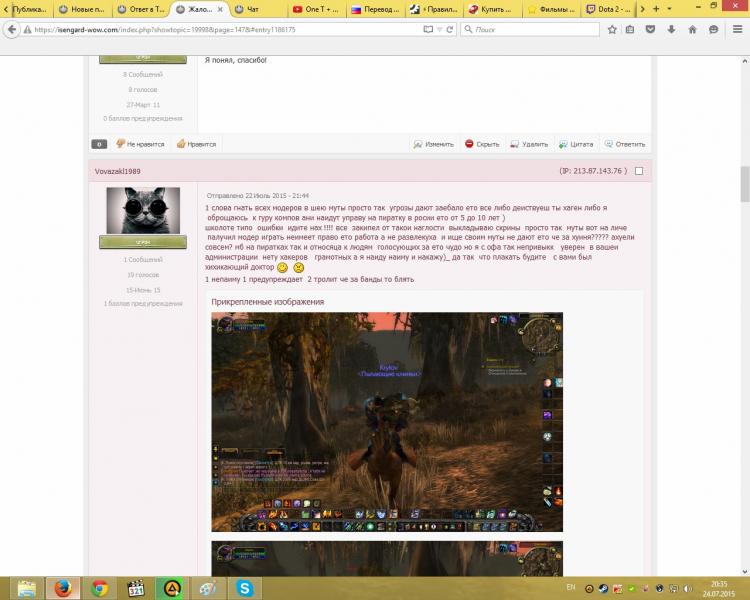Switch to the Перевод ... tab
The width and height of the screenshot is (750, 600).
[375, 9]
